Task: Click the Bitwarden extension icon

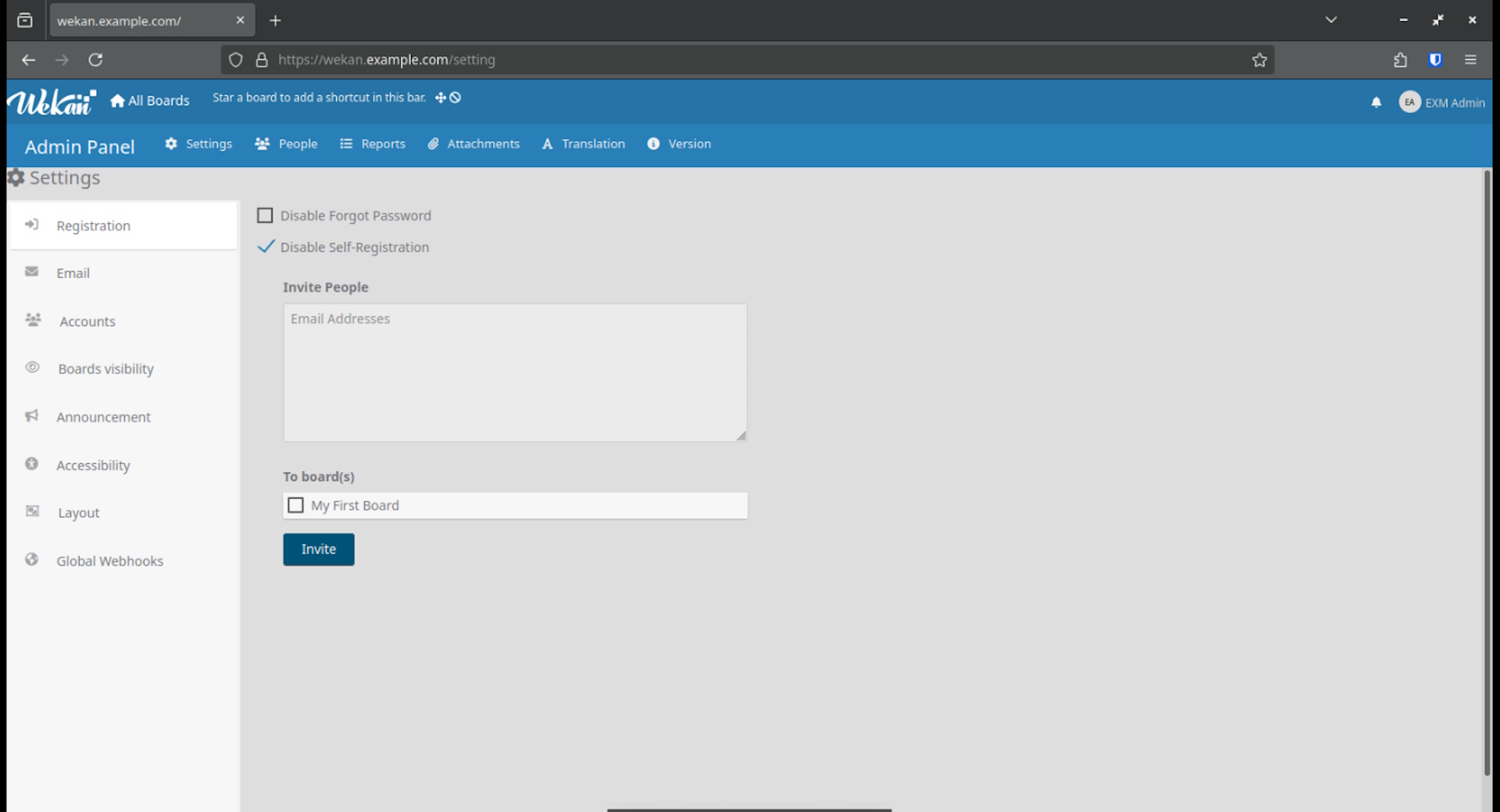Action: click(x=1435, y=60)
